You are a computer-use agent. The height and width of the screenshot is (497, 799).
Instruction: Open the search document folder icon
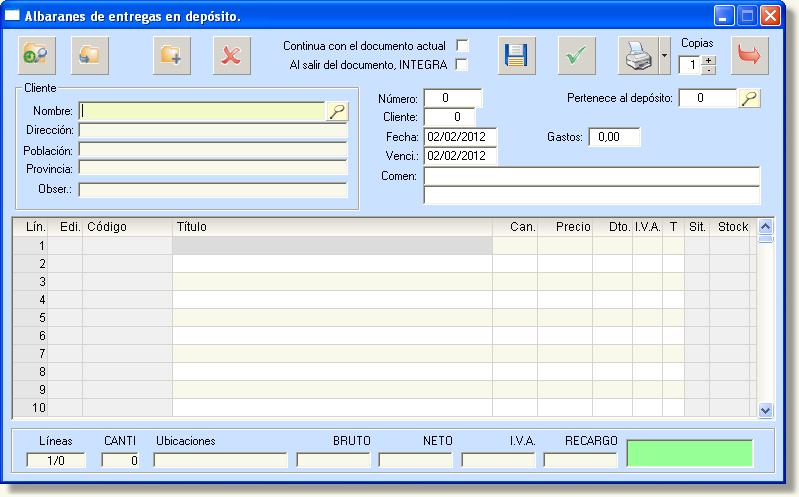pyautogui.click(x=37, y=55)
